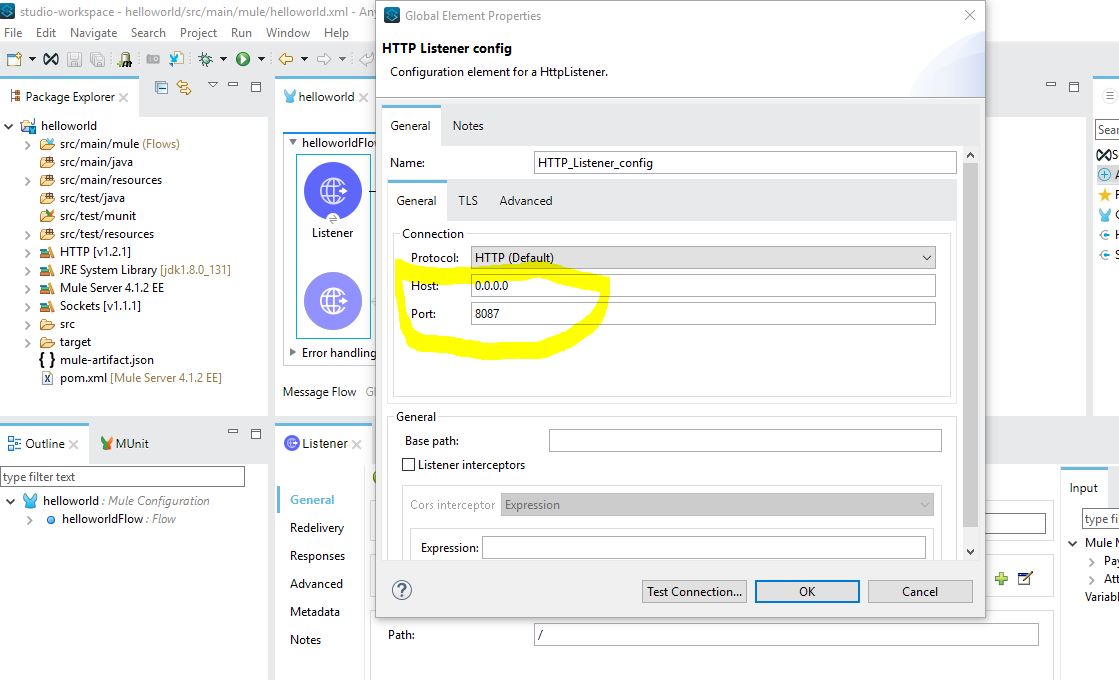
Task: Click the dialog's help question mark icon
Action: click(402, 591)
